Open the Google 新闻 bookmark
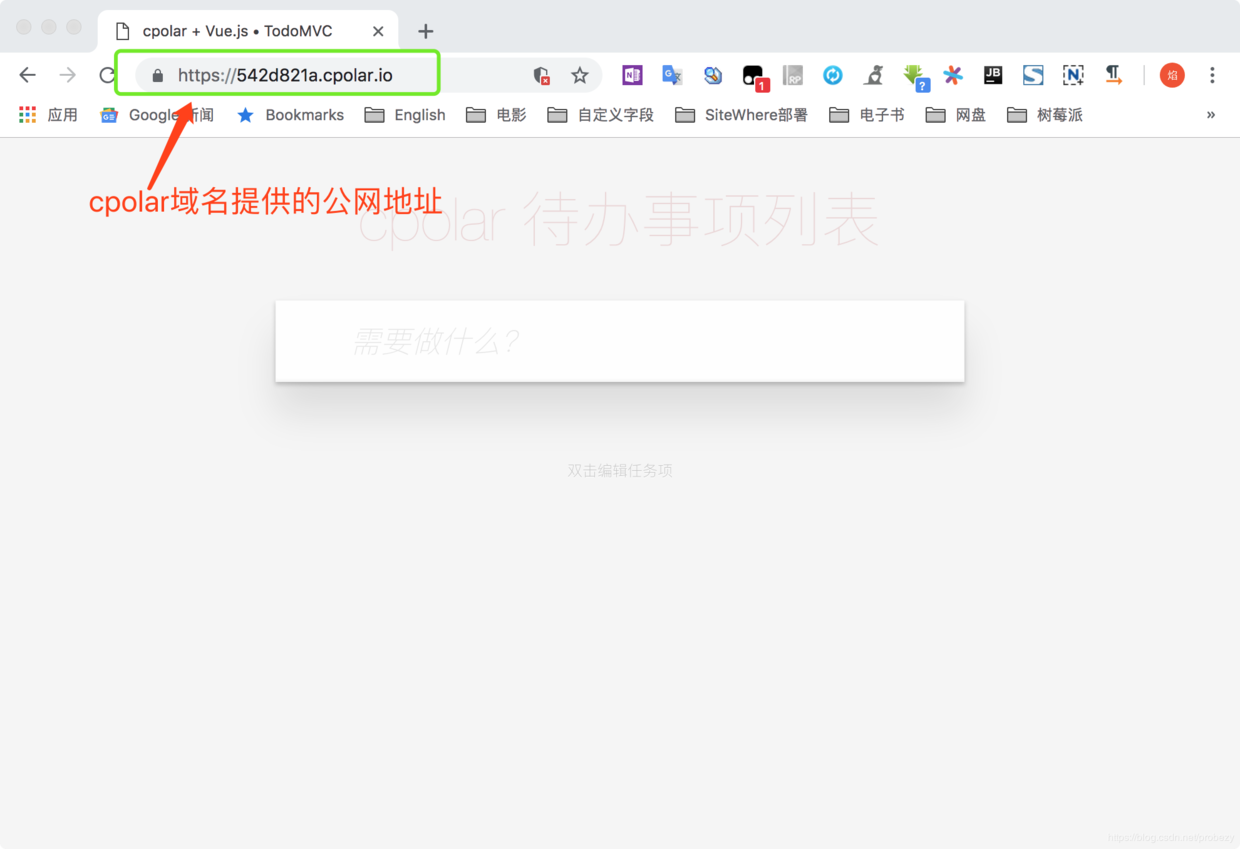1240x849 pixels. [x=157, y=115]
